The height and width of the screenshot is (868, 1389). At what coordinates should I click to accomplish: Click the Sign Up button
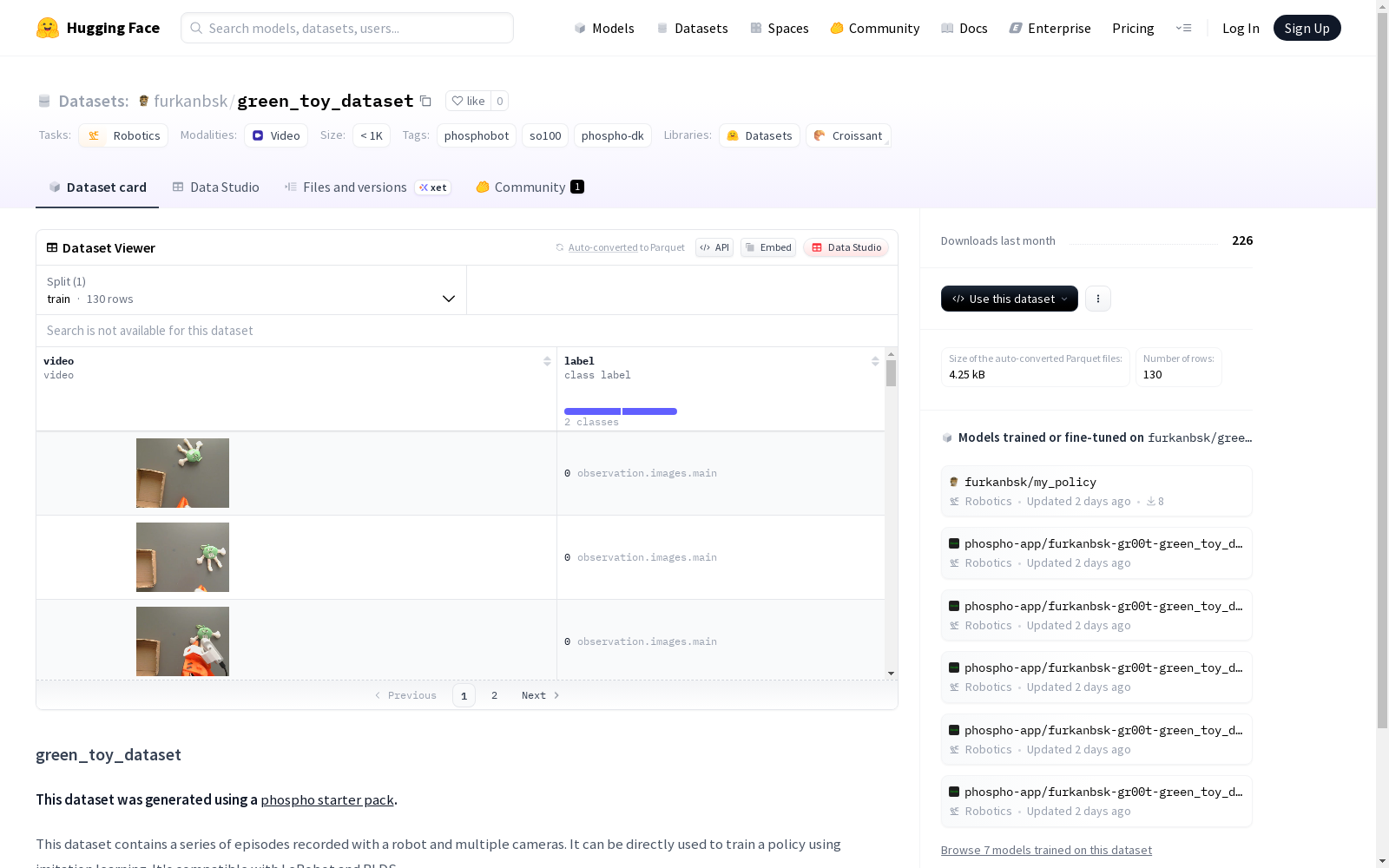[1307, 28]
